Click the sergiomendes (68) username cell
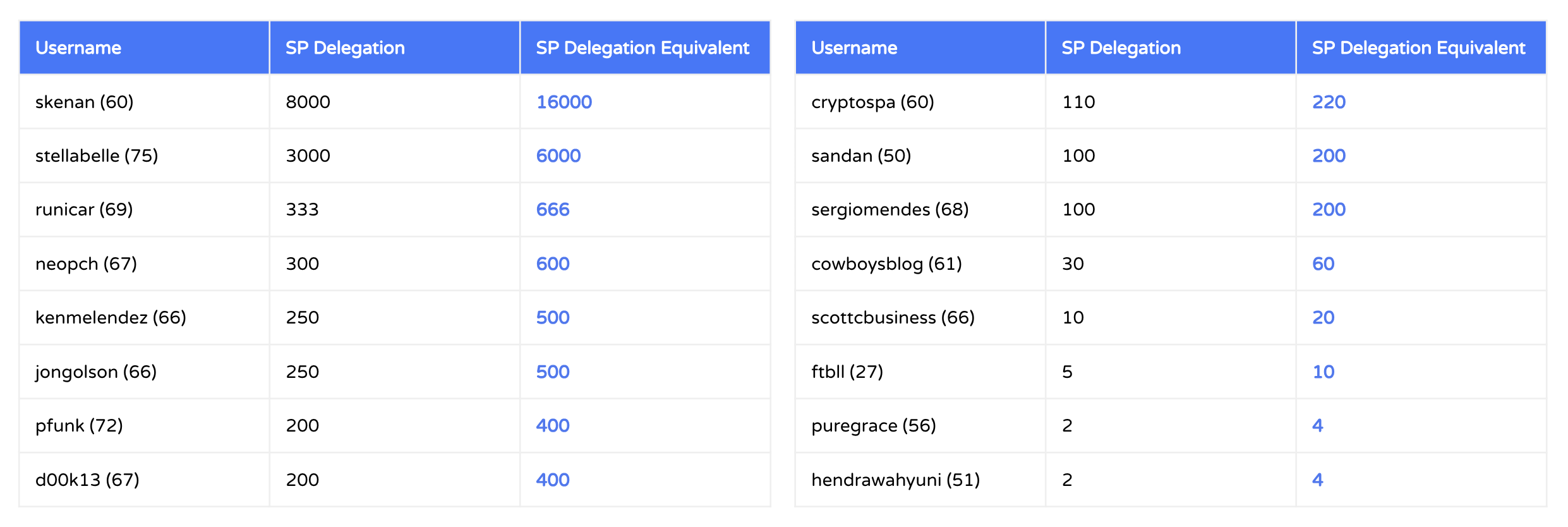Viewport: 1568px width, 527px height. (890, 209)
